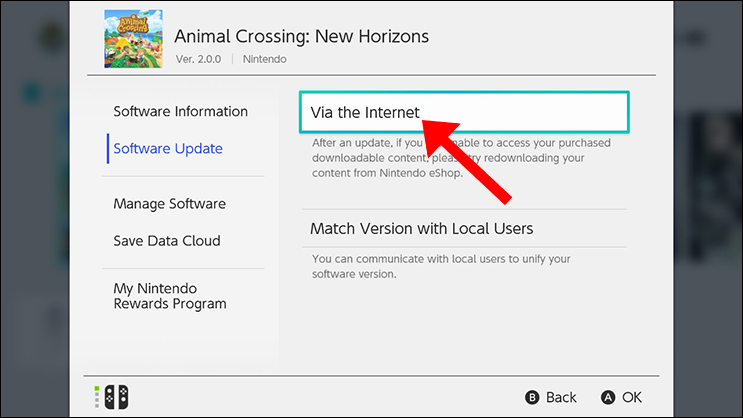743x418 pixels.
Task: Click the local users software version description
Action: (x=441, y=266)
